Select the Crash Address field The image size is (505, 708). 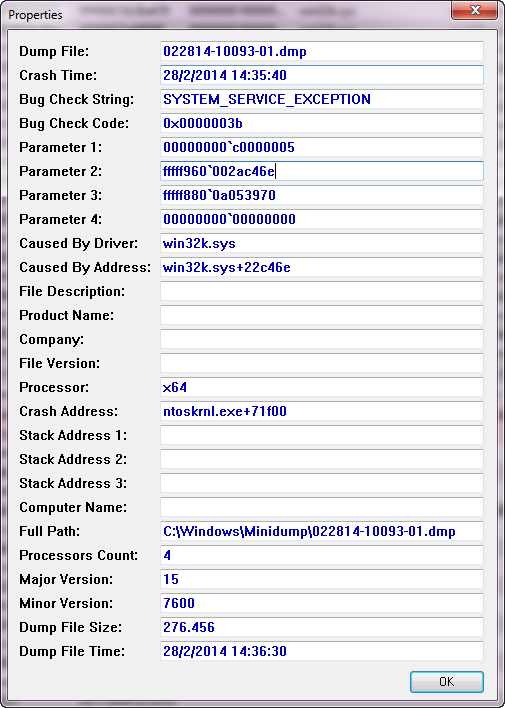[x=322, y=411]
